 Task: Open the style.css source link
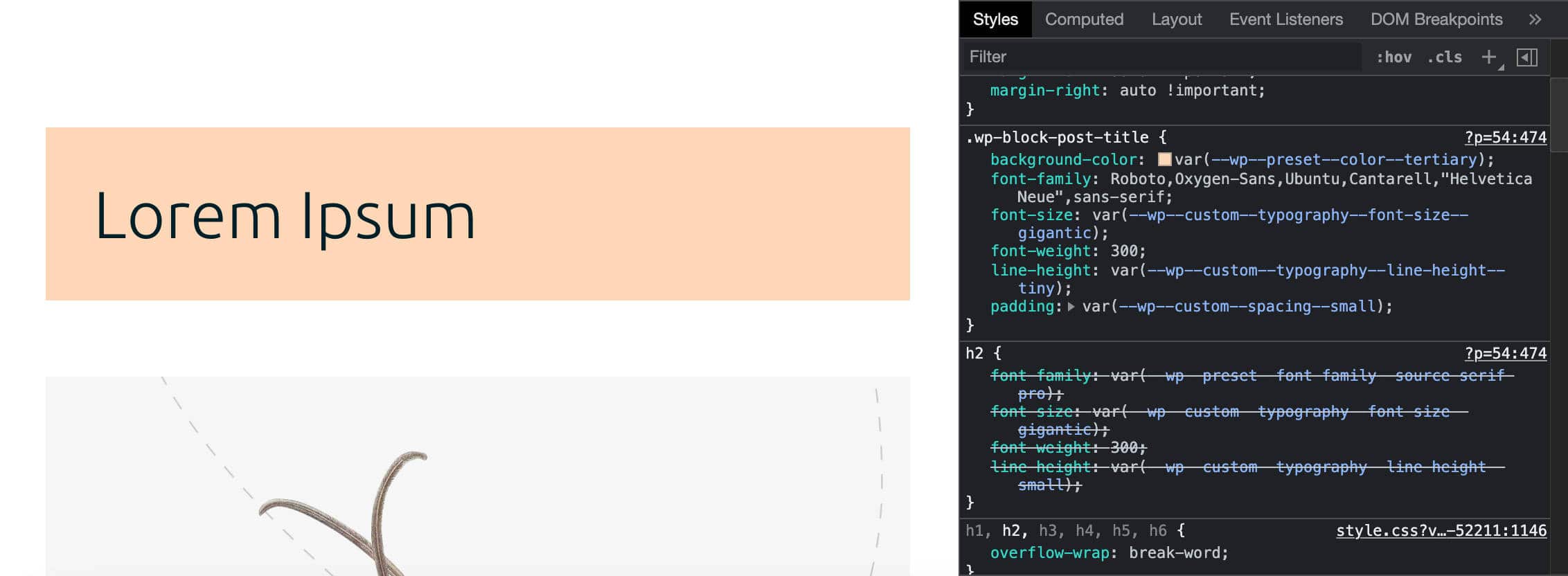(x=1441, y=530)
